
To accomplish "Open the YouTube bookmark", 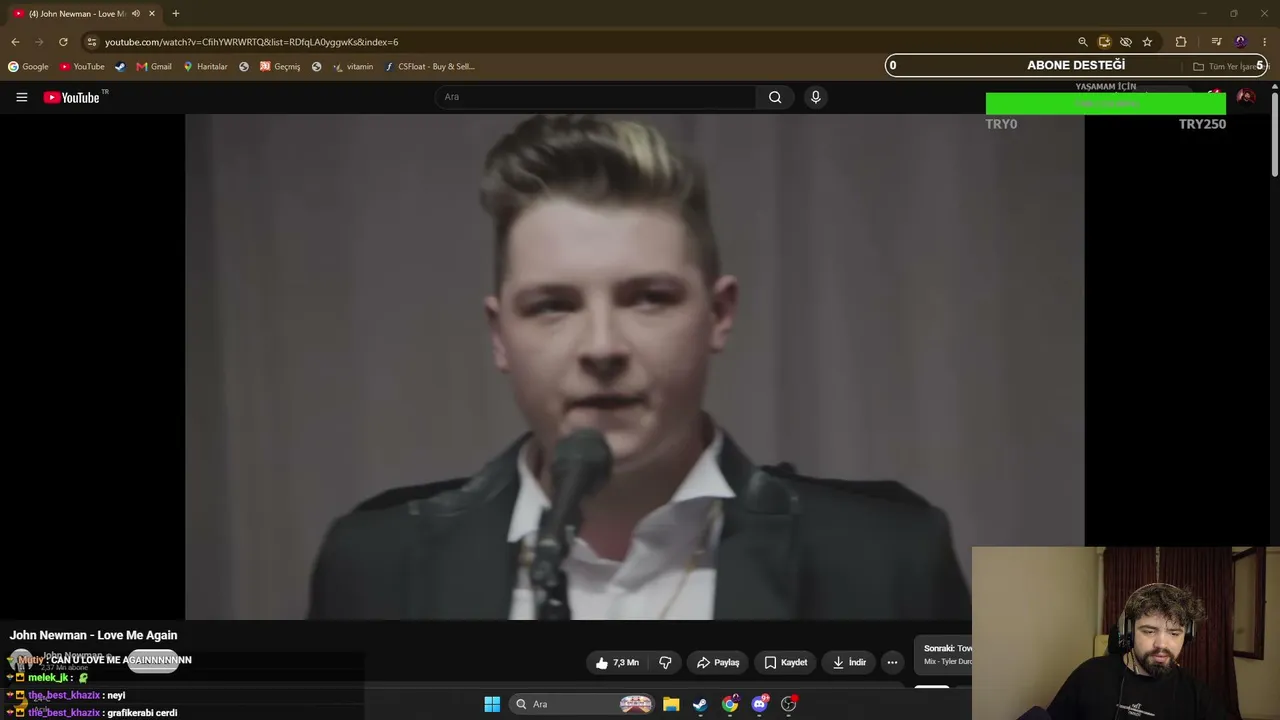I will [x=82, y=67].
